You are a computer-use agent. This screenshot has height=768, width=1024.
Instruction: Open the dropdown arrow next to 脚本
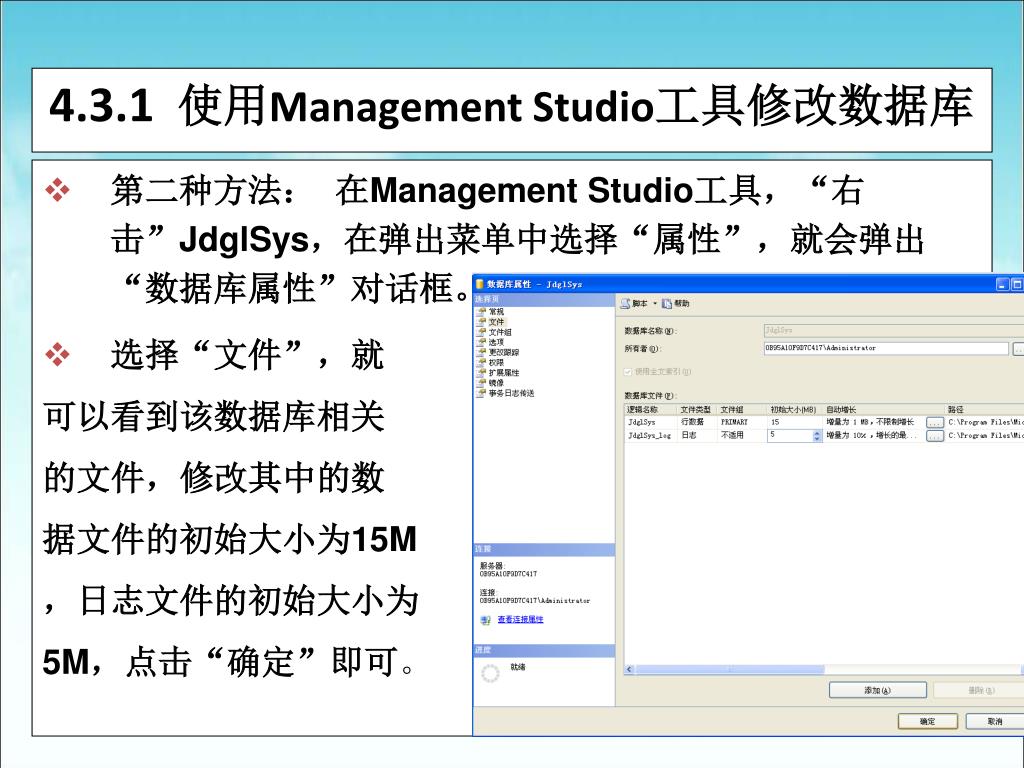[655, 304]
